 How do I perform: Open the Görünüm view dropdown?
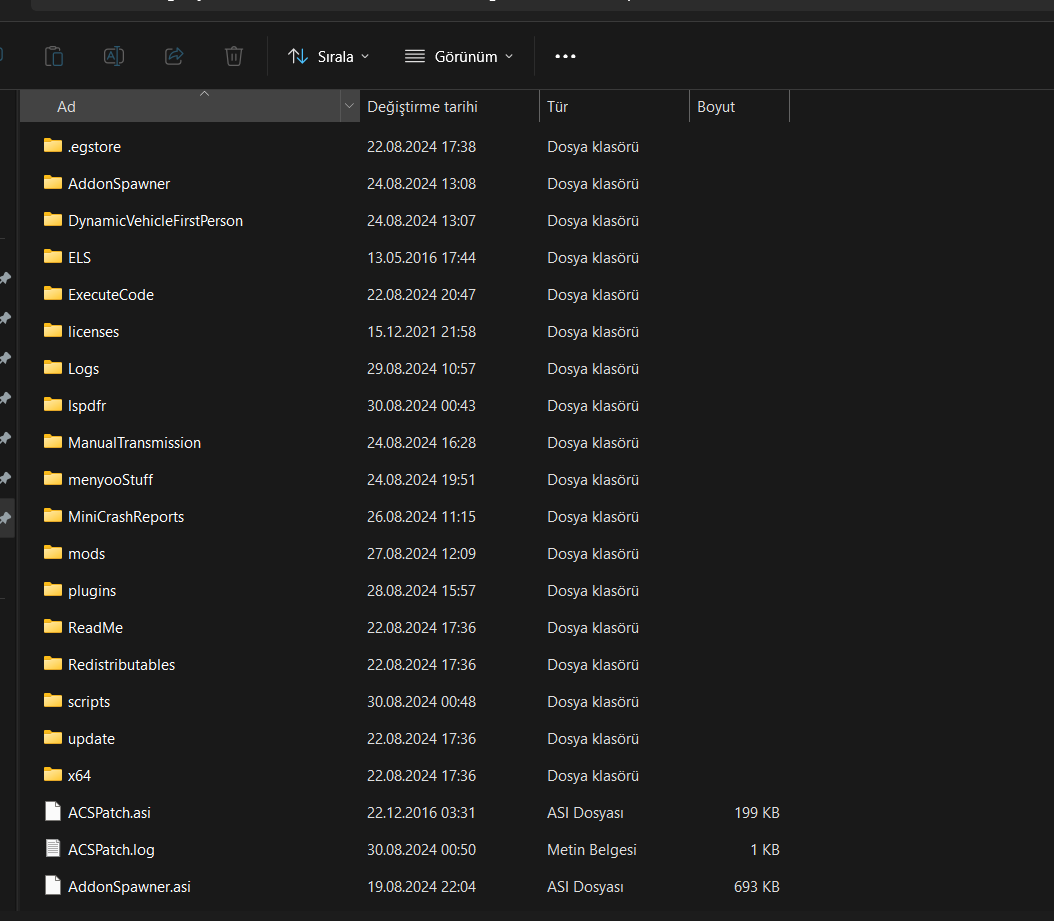point(459,56)
